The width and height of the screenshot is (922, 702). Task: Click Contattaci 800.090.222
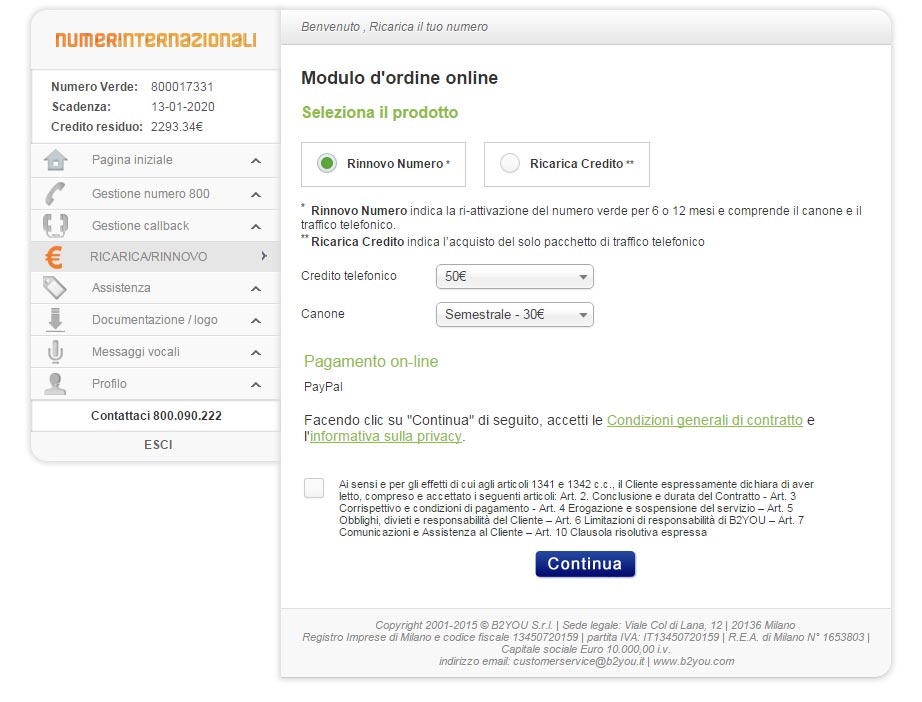pyautogui.click(x=156, y=416)
